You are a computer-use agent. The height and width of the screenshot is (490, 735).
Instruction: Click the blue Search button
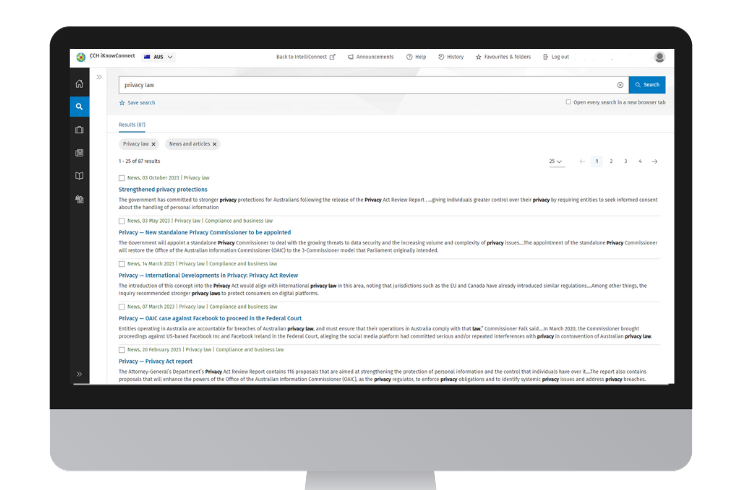[646, 85]
